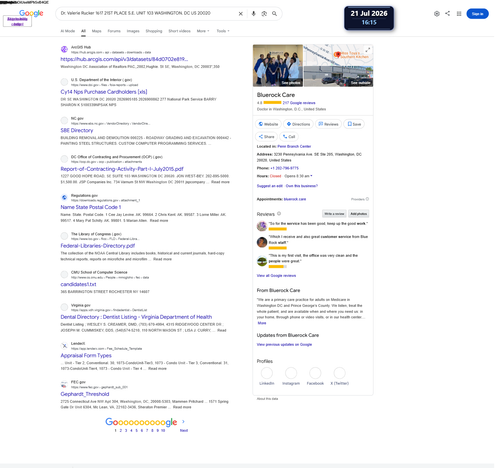Open the bluerock care appointments link
The image size is (500, 468).
(295, 199)
